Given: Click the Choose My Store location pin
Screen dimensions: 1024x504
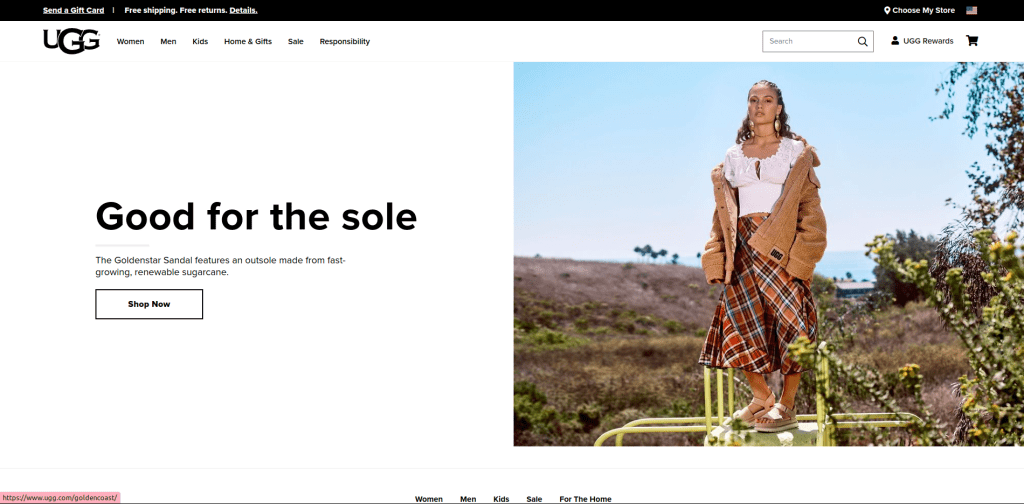Looking at the screenshot, I should [887, 10].
